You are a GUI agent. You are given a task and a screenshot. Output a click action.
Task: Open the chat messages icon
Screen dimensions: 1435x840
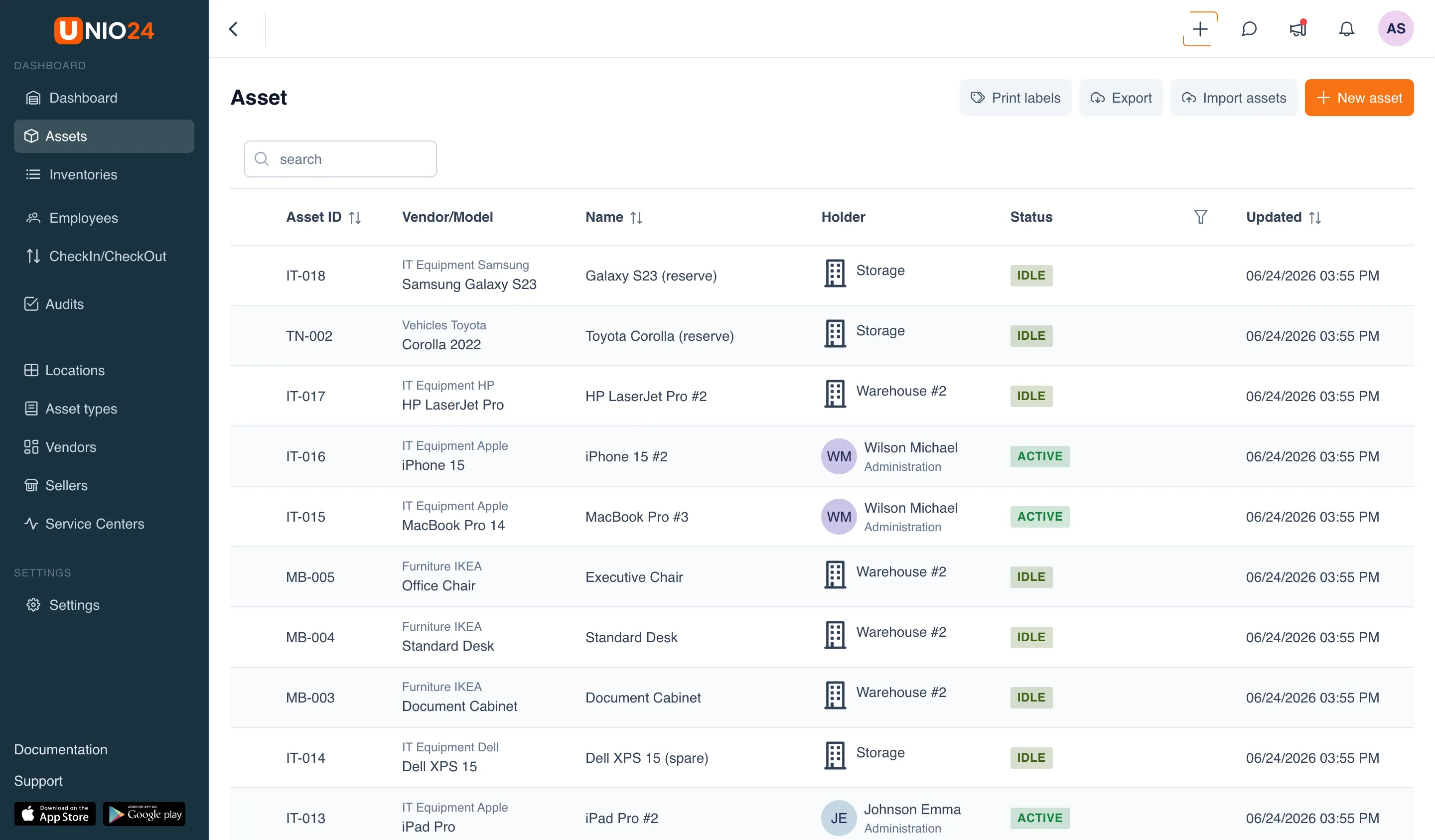[x=1249, y=29]
